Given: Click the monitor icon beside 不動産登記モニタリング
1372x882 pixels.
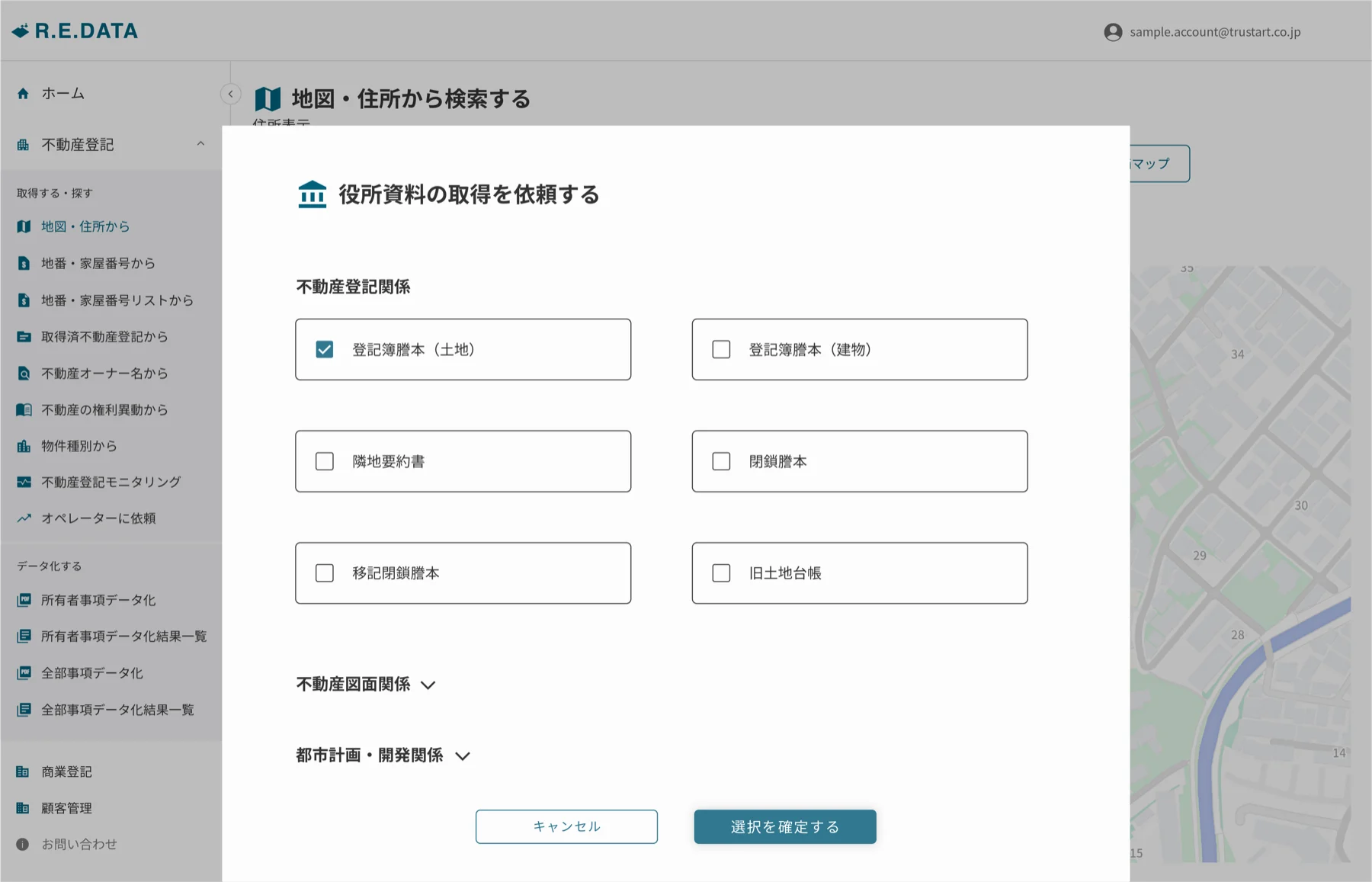Looking at the screenshot, I should pyautogui.click(x=24, y=482).
